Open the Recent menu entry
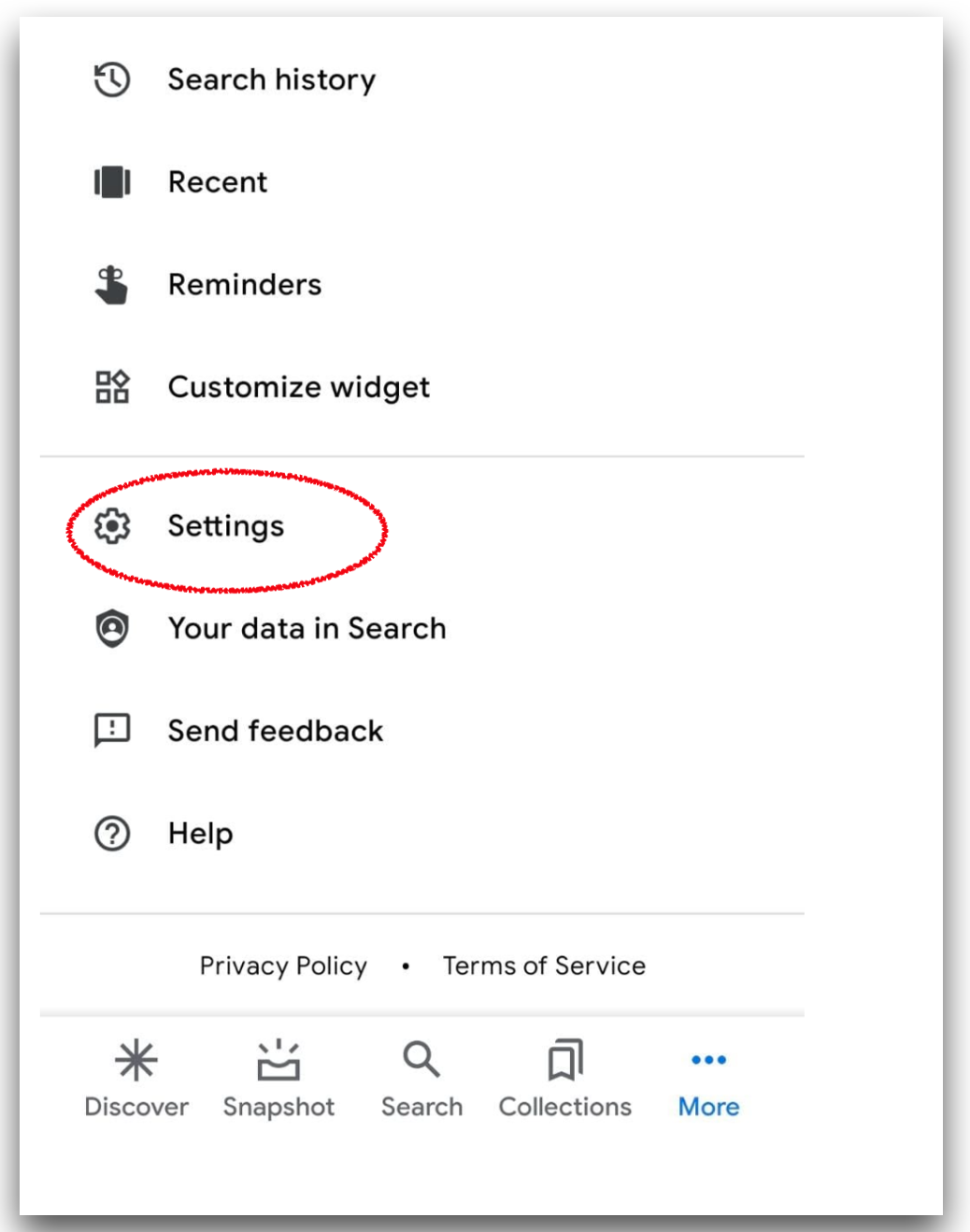This screenshot has width=970, height=1232. 218,181
